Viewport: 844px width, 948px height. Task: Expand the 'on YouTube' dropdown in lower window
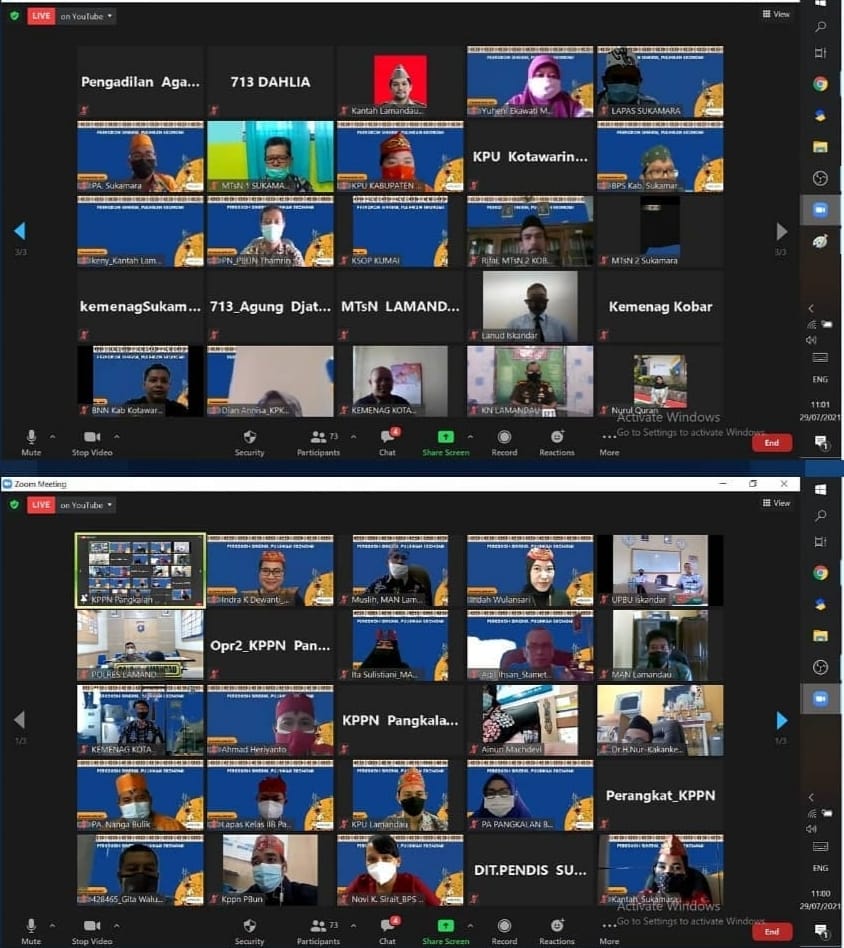(x=87, y=505)
